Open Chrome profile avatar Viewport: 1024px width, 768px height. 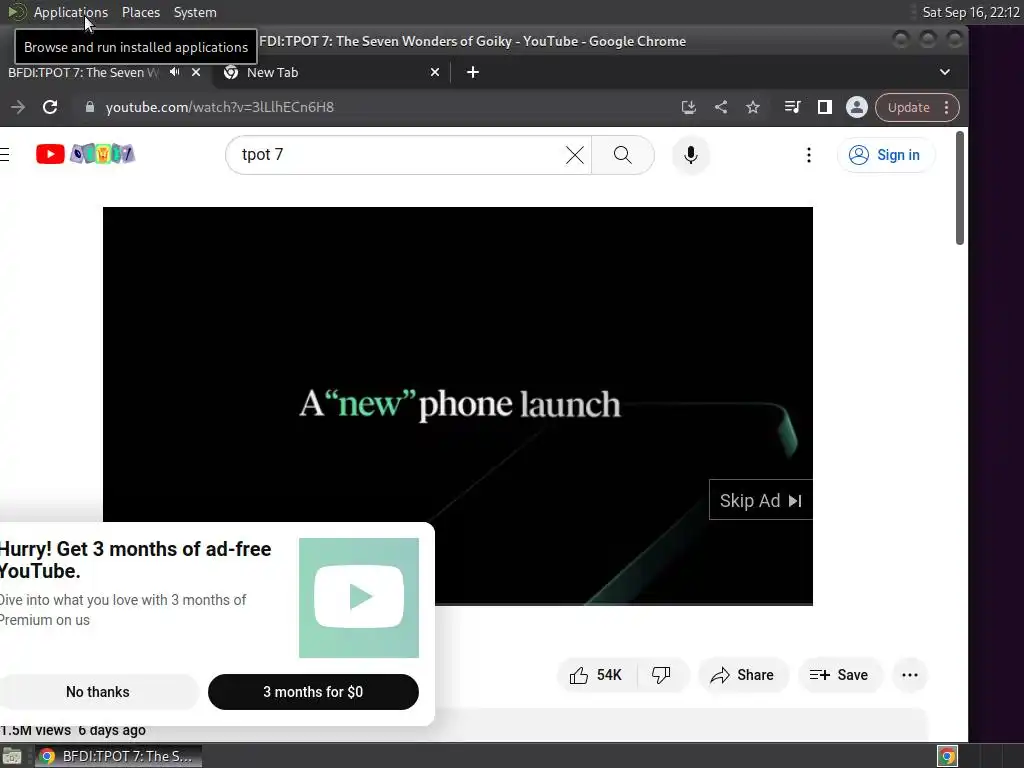click(857, 107)
